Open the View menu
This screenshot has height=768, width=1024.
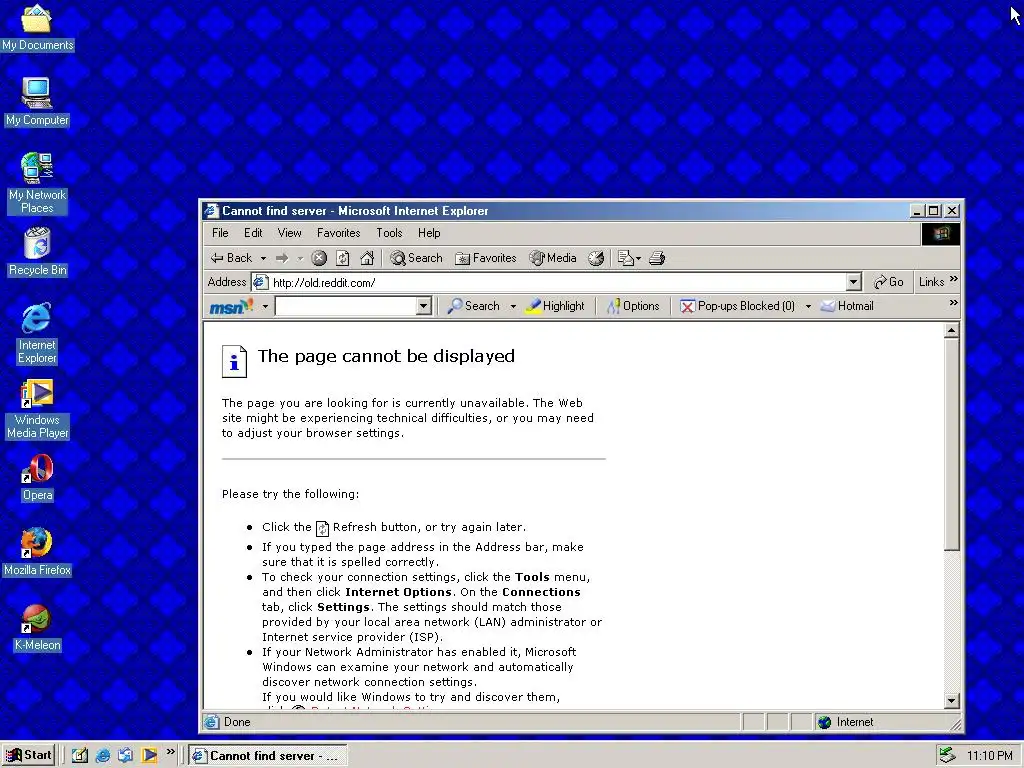[289, 233]
